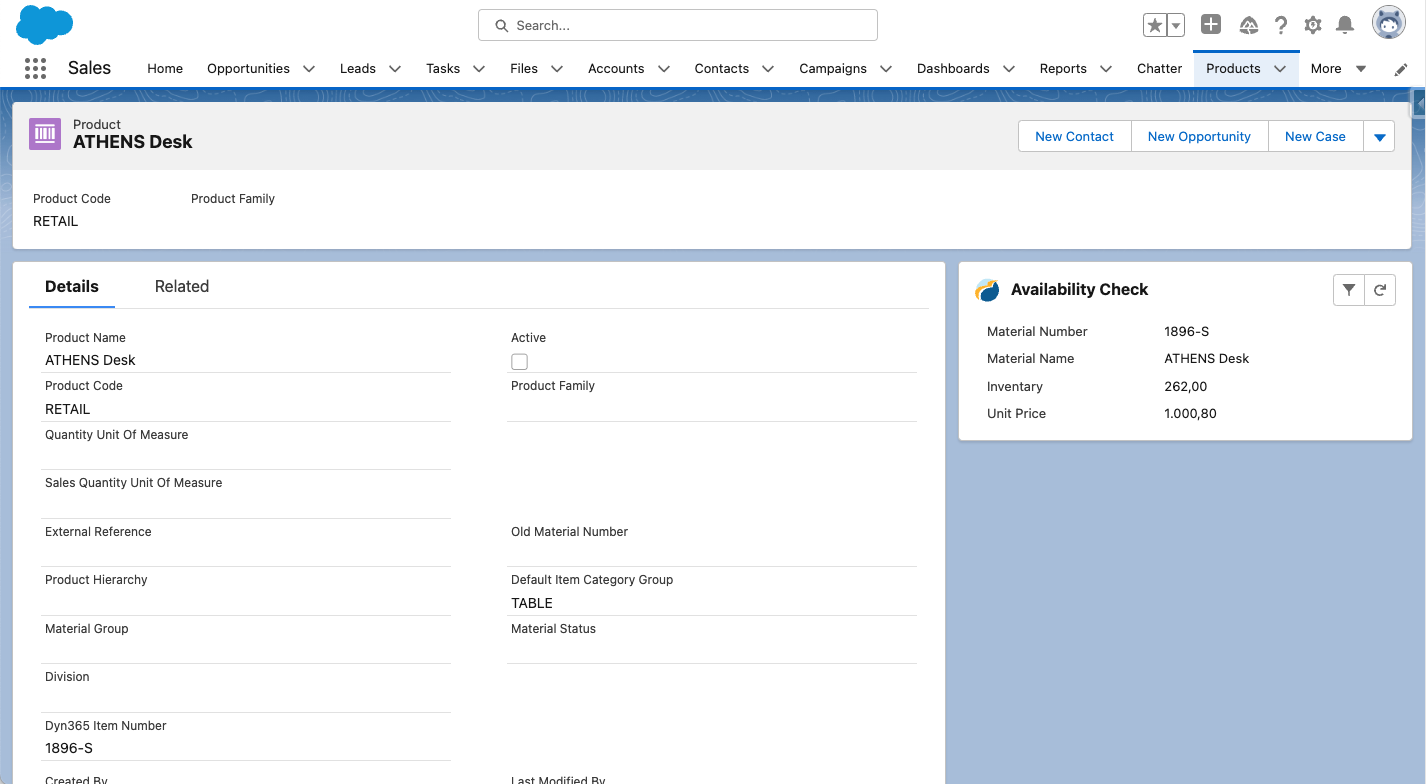Open the More navigation dropdown
The height and width of the screenshot is (784, 1426).
click(1338, 69)
